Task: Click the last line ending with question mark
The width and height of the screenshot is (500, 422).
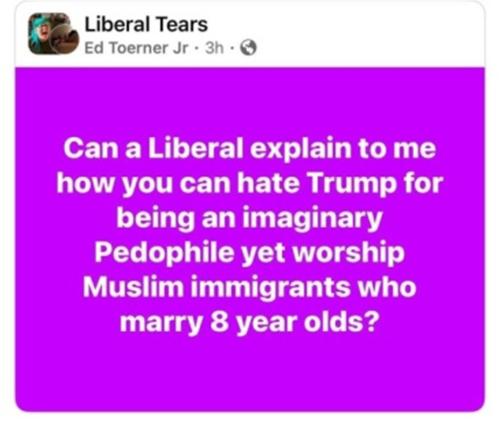Action: point(249,322)
